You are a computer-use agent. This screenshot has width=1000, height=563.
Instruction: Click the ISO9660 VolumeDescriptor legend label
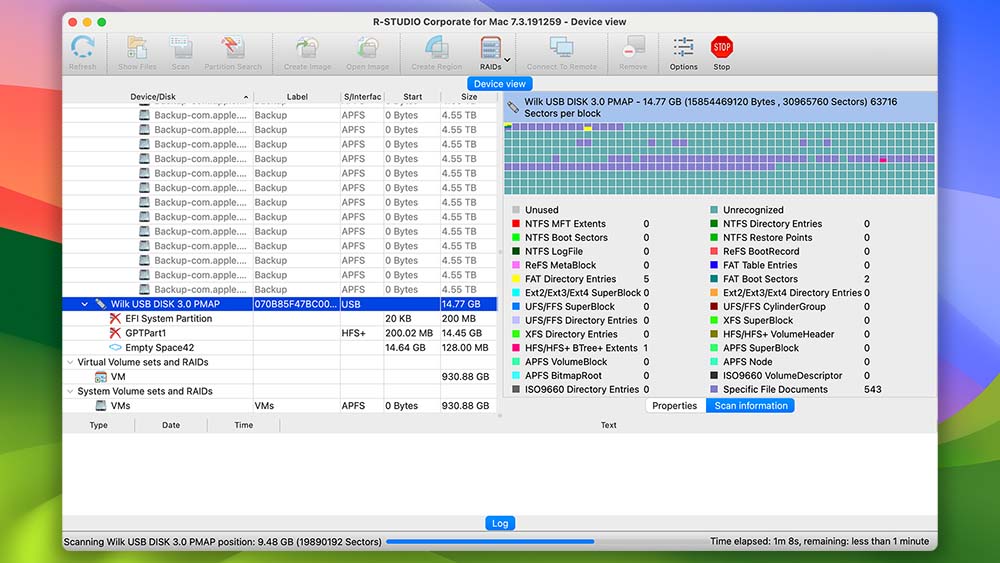(783, 376)
